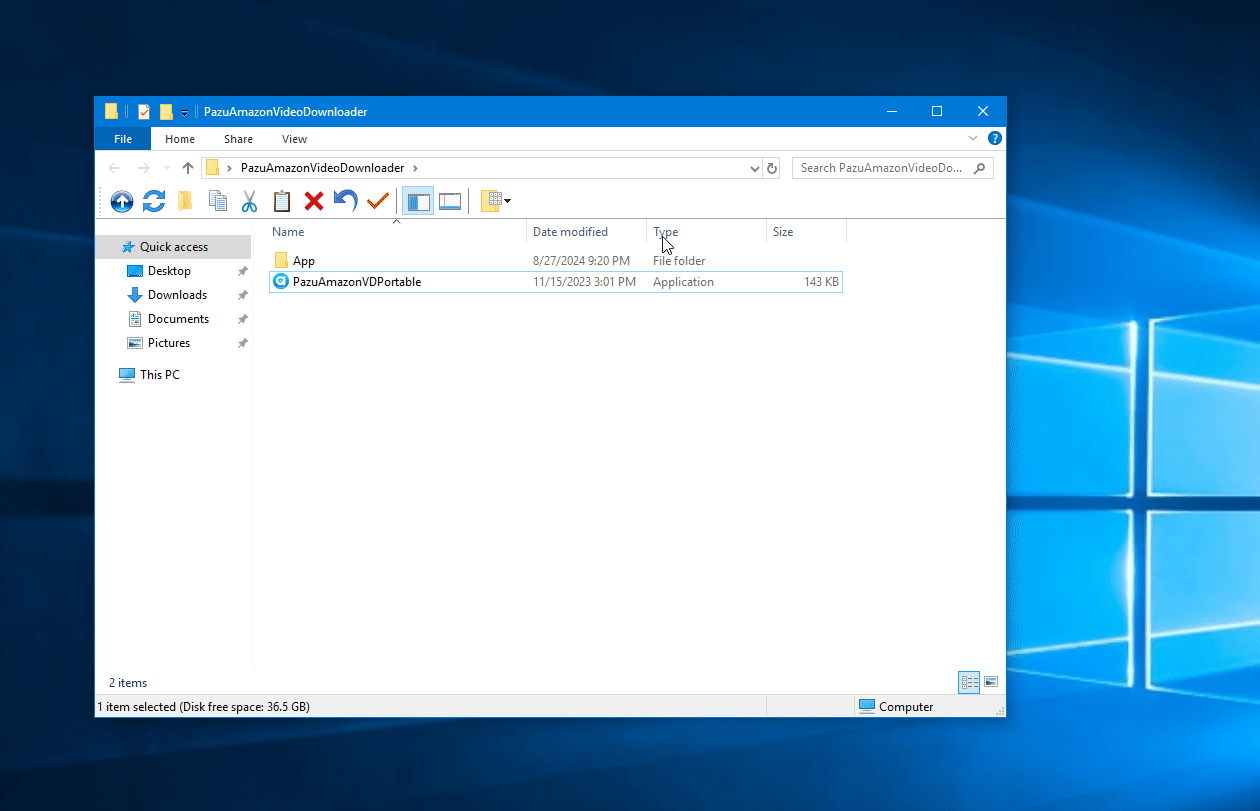Screen dimensions: 1260x811
Task: Open the Customize Quick Access Toolbar dropdown
Action: (x=184, y=112)
